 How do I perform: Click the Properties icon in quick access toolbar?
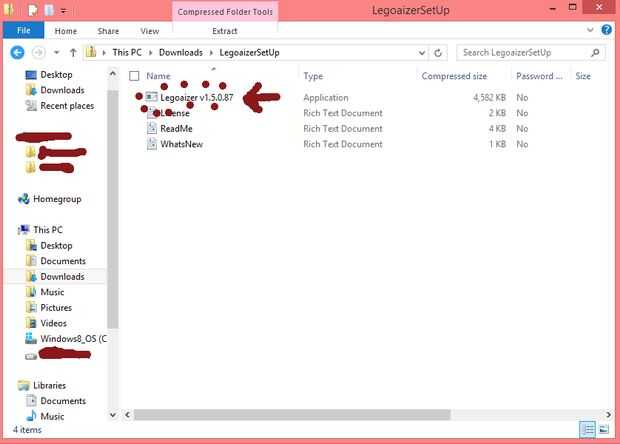tap(33, 10)
